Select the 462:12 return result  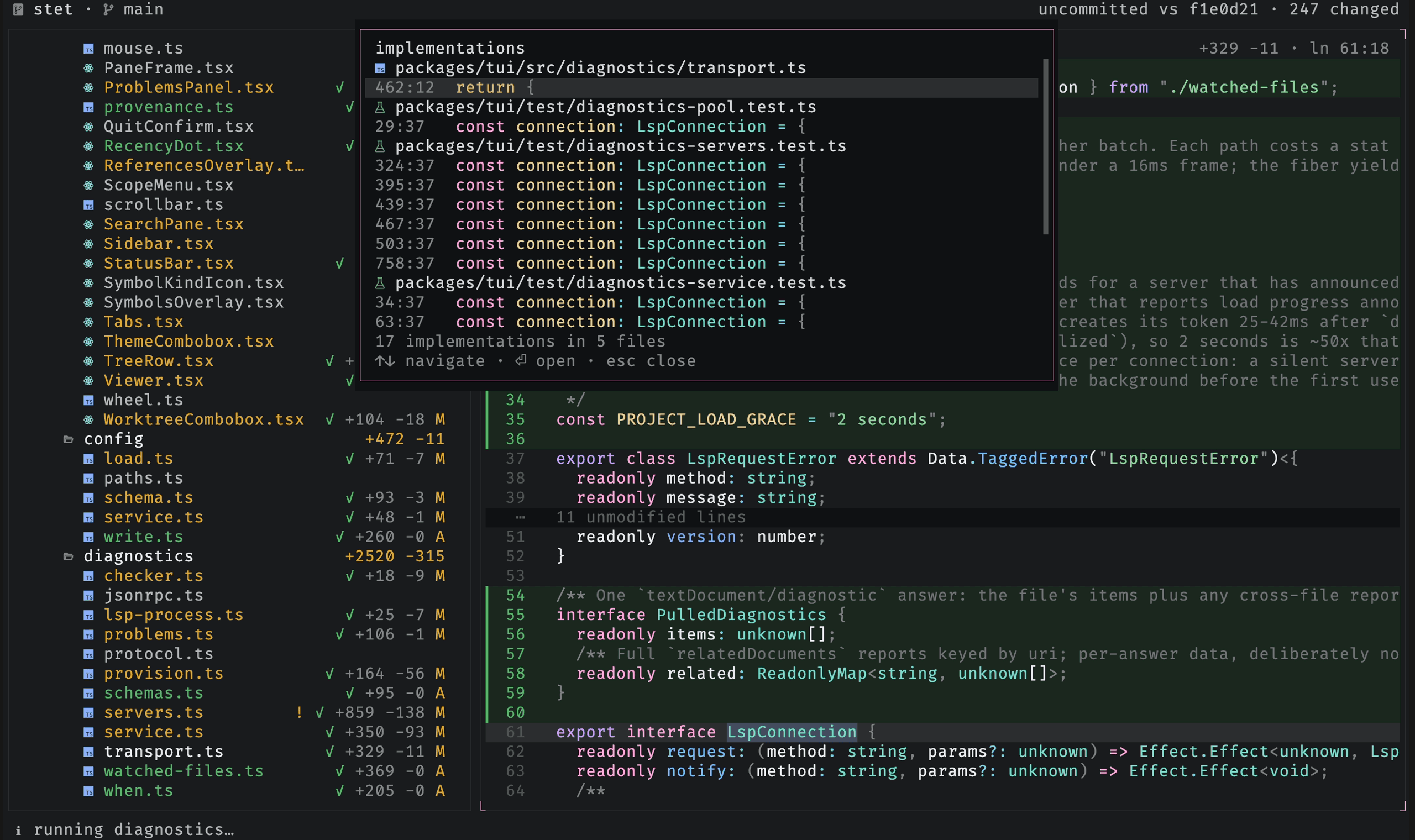(701, 88)
